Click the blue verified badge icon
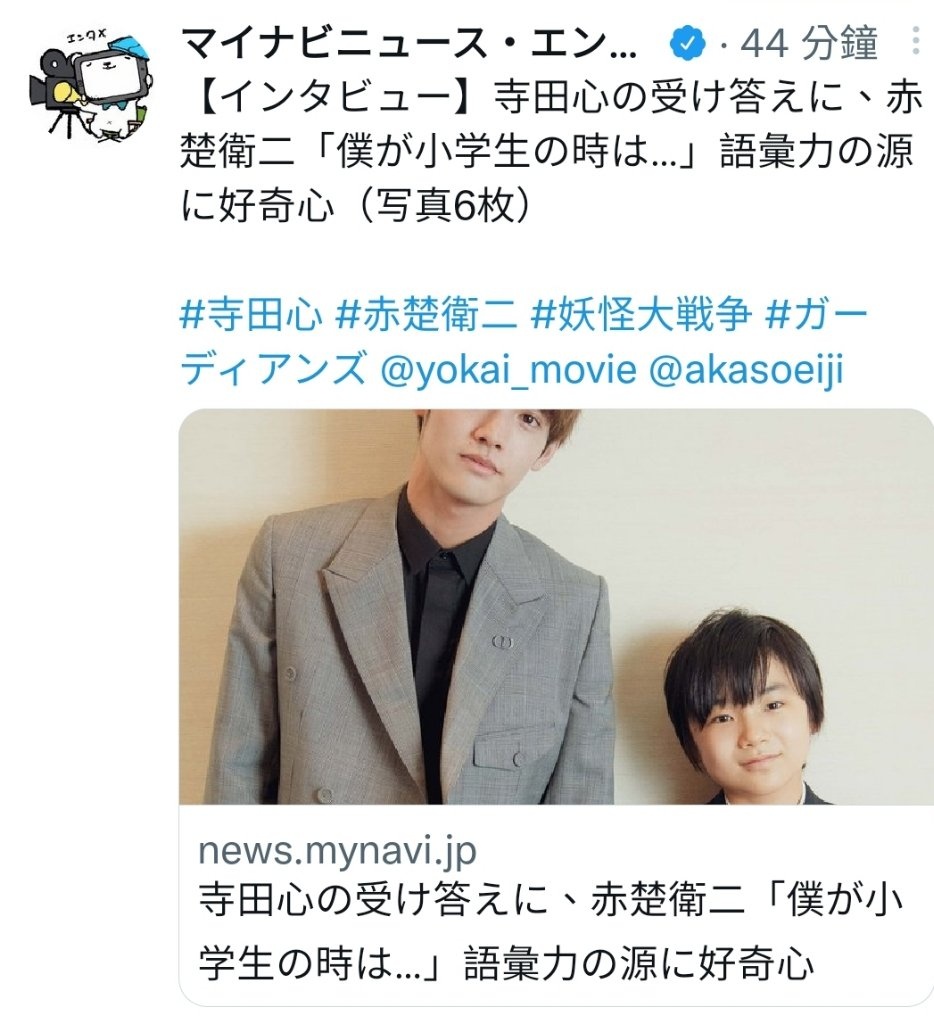Screen dimensions: 934x1024 [x=688, y=44]
